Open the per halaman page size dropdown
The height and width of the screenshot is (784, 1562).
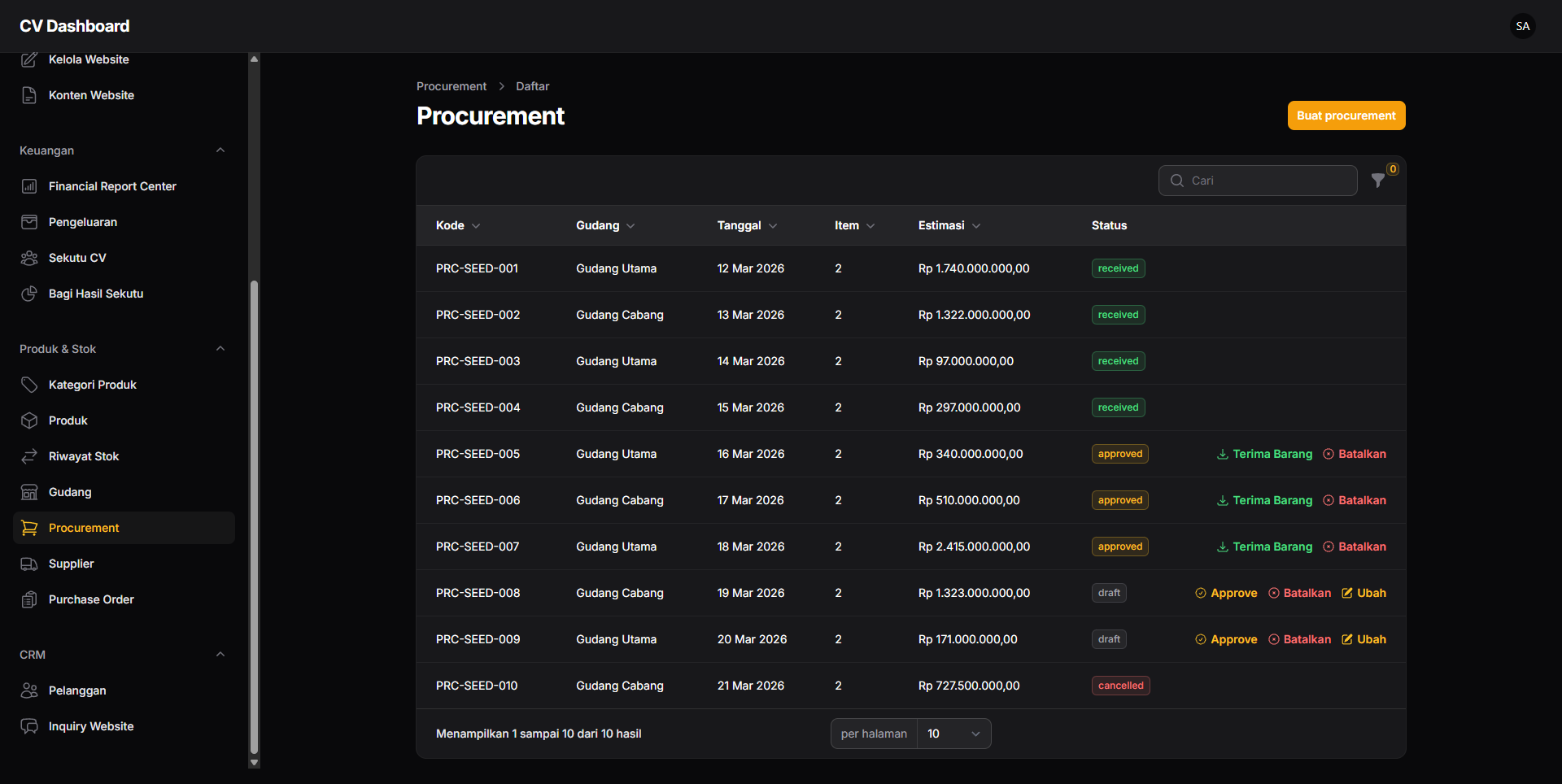(953, 733)
